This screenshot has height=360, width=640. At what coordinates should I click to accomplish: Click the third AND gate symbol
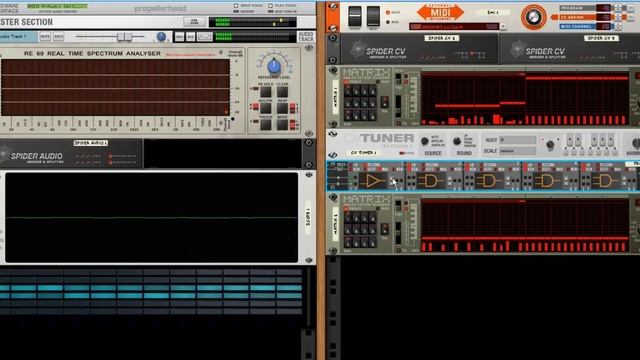point(547,181)
